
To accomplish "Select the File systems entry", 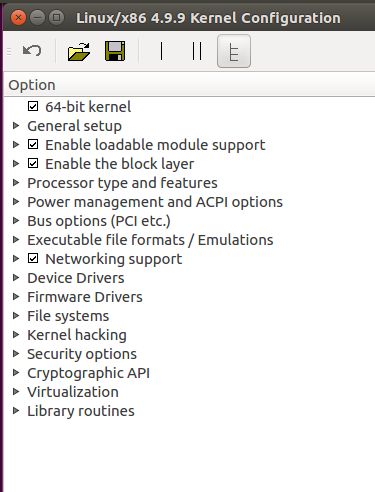I will coord(68,316).
